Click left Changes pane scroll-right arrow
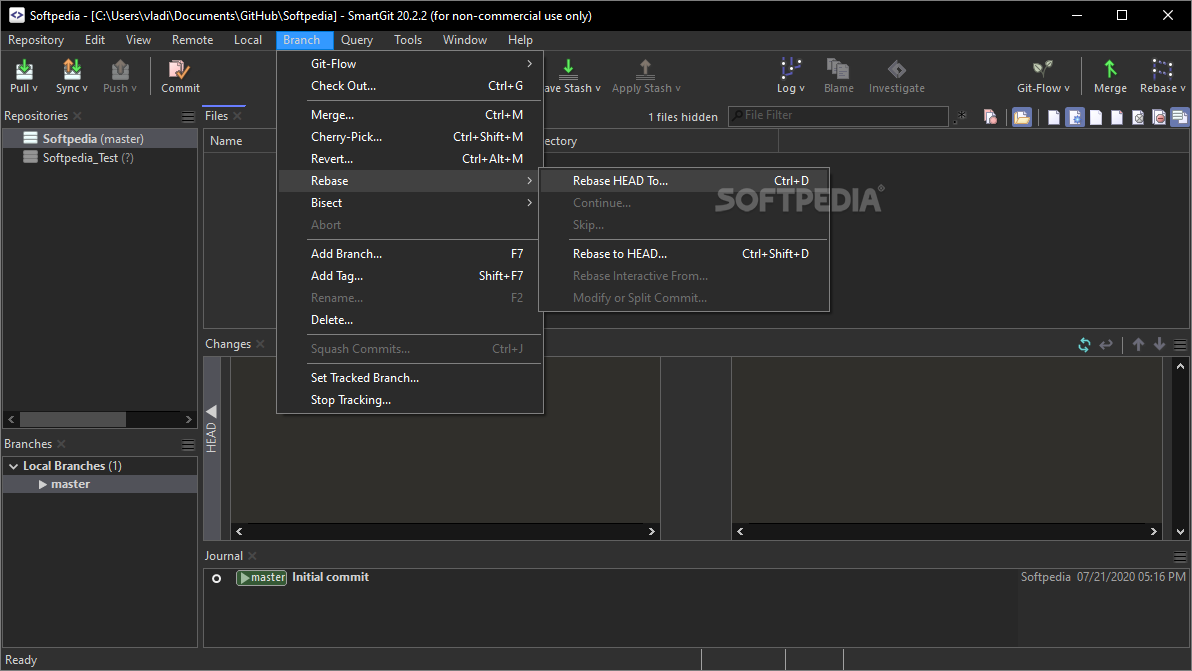Screen dimensions: 1192x671 pos(651,532)
